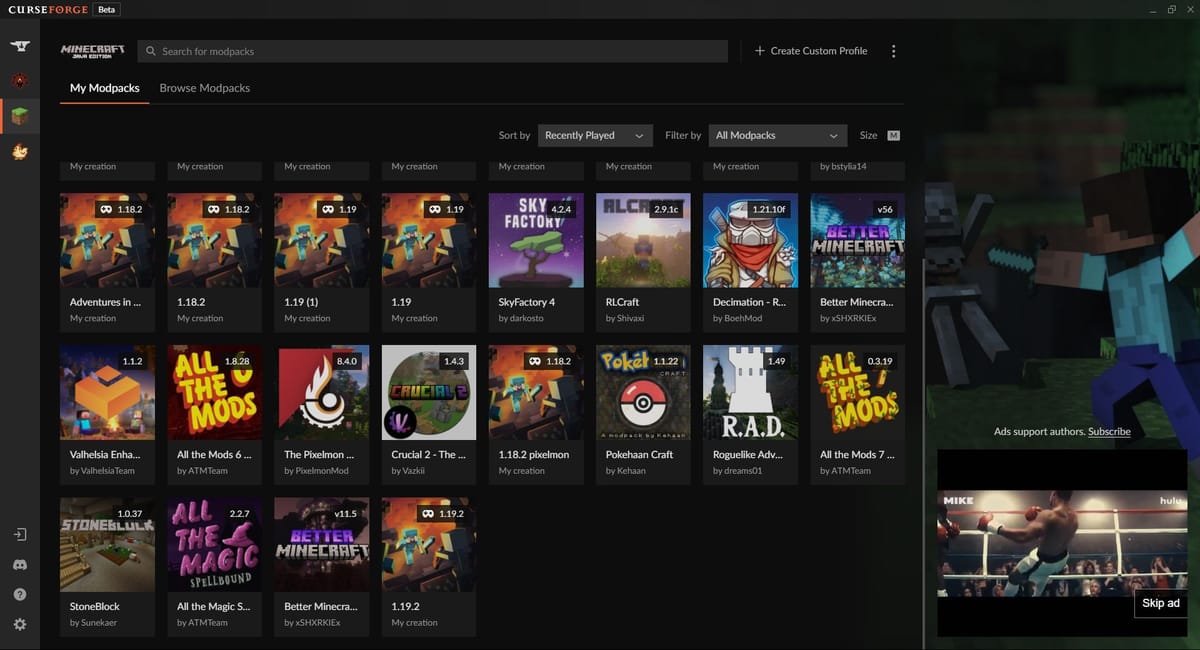Expand the Recently Played sort dropdown
The image size is (1200, 650).
click(595, 135)
